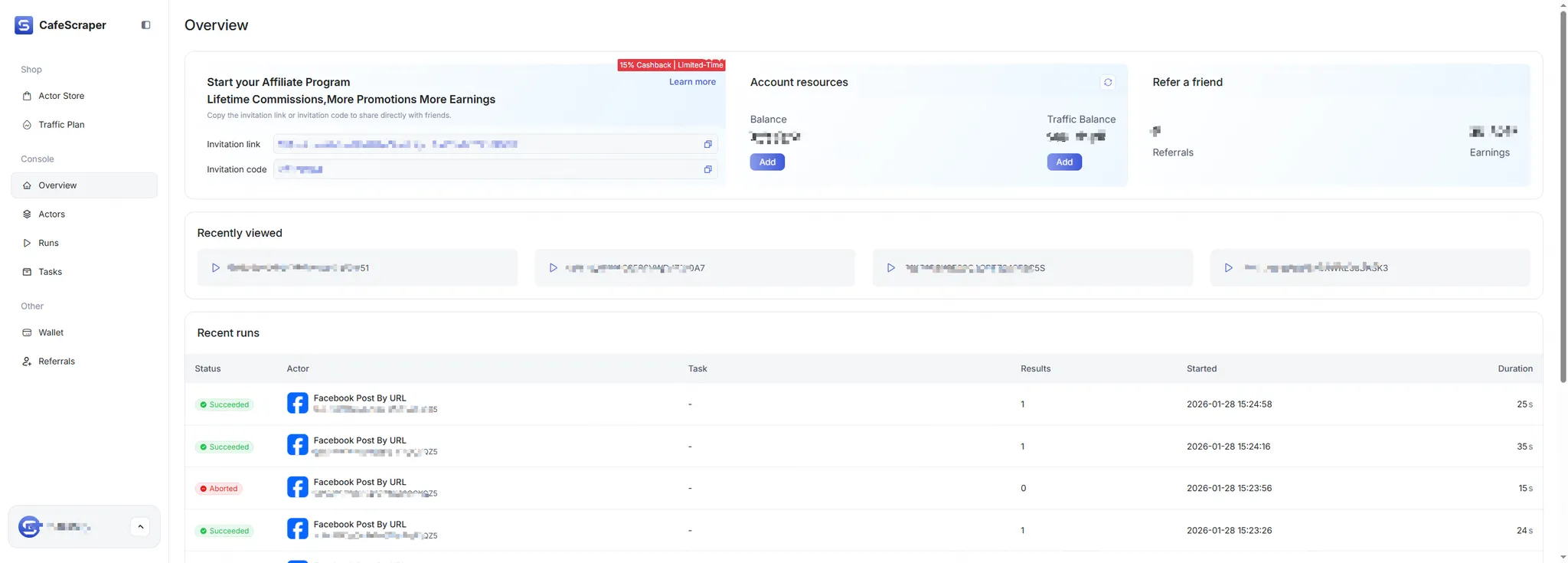The image size is (1568, 563).
Task: Click the Facebook icon for the 15:23:26 run
Action: (298, 529)
